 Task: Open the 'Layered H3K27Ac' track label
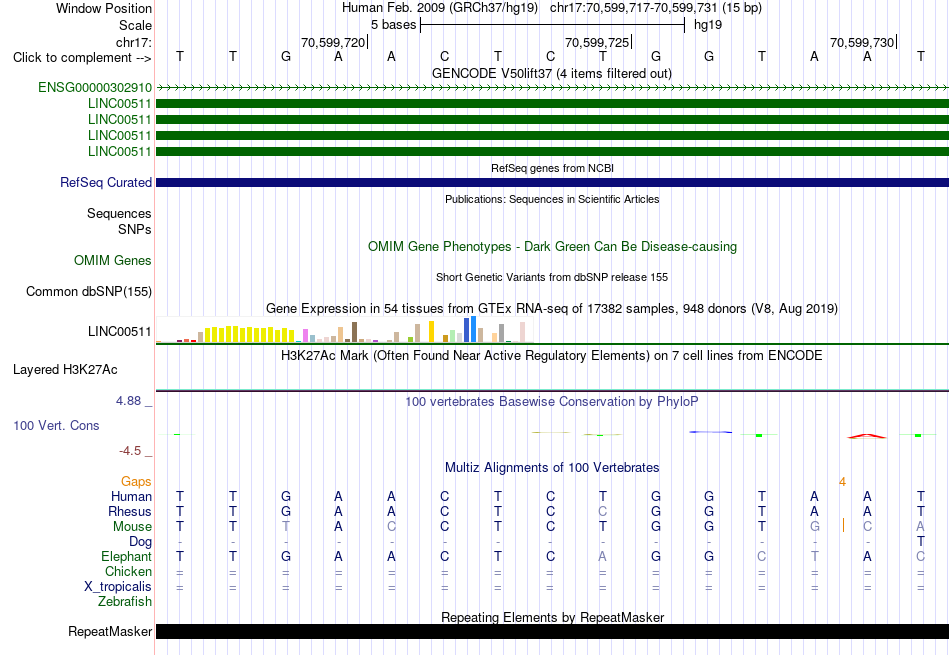tap(65, 370)
